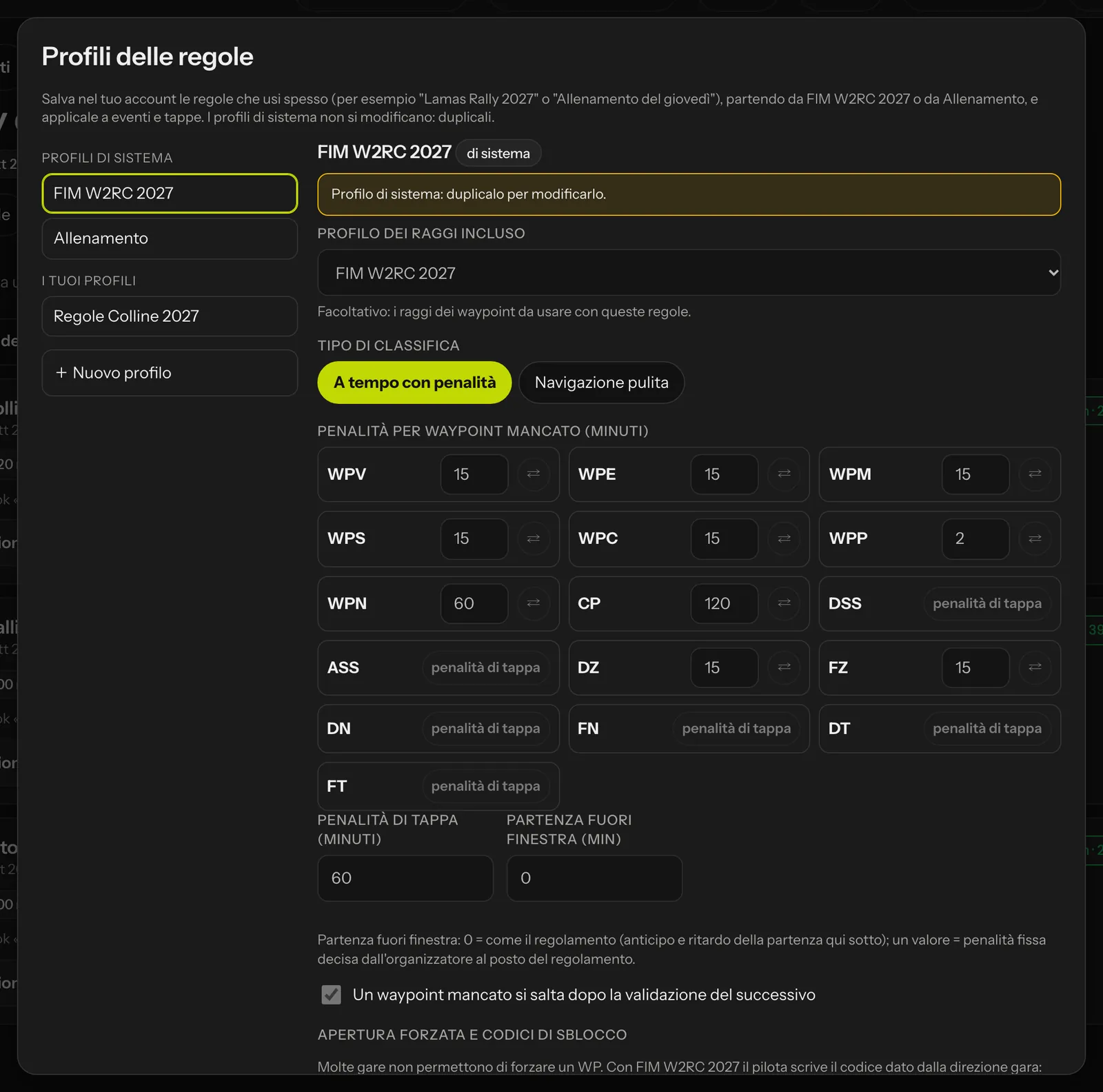Click the DT penalità di tappa button

point(986,729)
